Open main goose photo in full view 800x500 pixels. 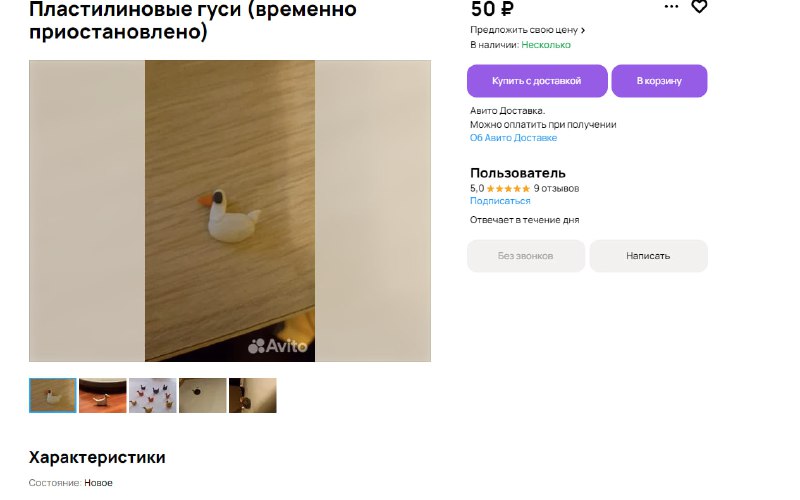(230, 211)
